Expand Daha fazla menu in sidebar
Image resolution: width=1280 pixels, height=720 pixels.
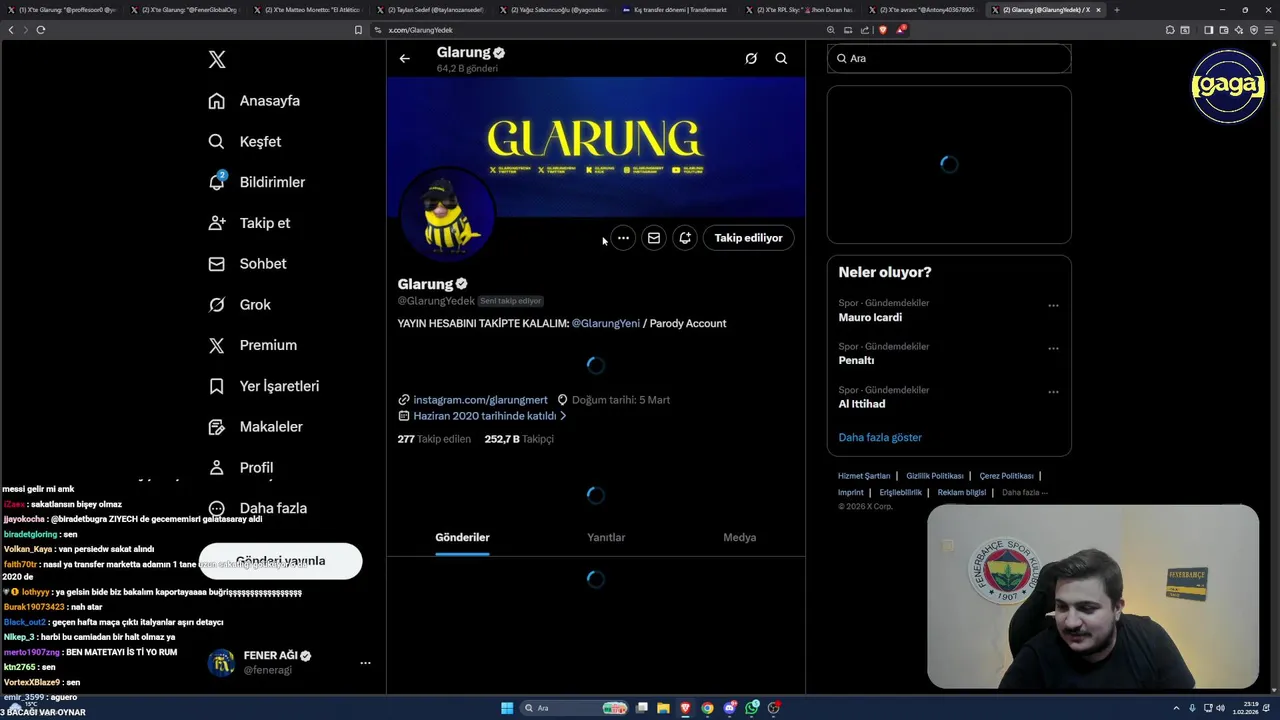click(x=257, y=508)
